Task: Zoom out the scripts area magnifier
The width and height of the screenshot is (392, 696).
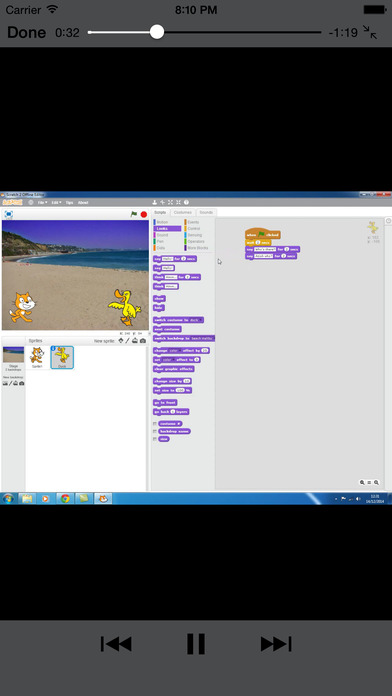Action: pyautogui.click(x=362, y=482)
